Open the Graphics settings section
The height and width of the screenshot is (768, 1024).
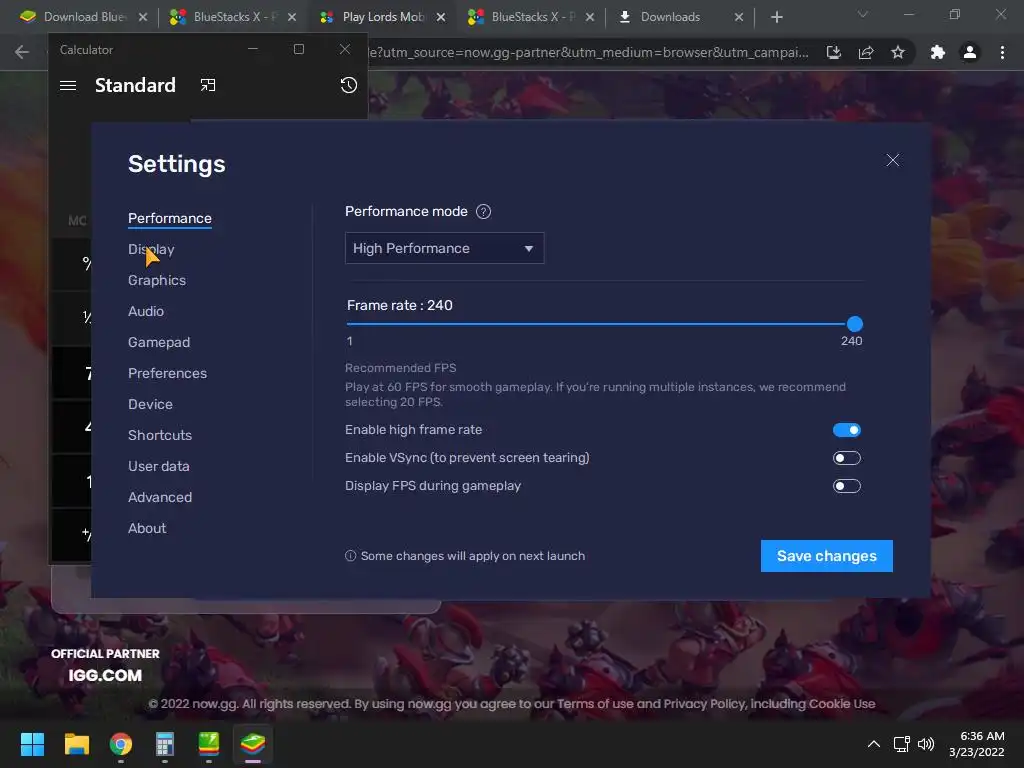157,280
